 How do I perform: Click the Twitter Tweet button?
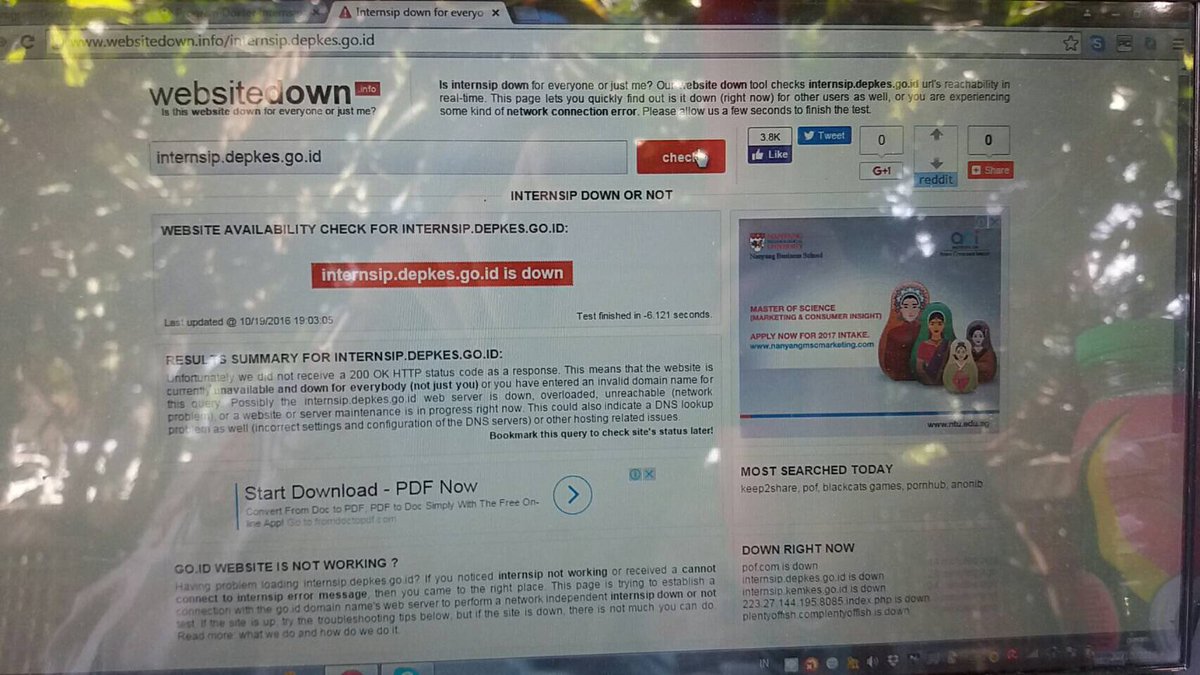(825, 135)
